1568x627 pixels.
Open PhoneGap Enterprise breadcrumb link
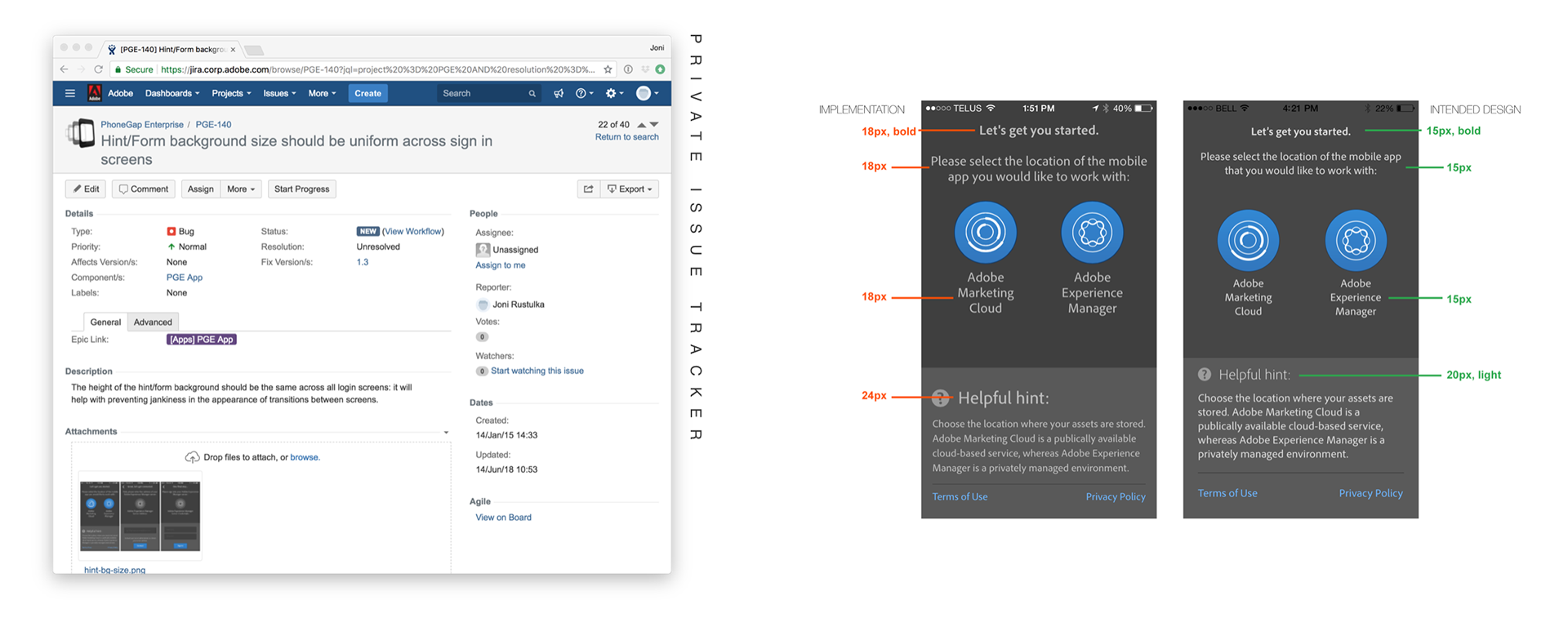[142, 125]
